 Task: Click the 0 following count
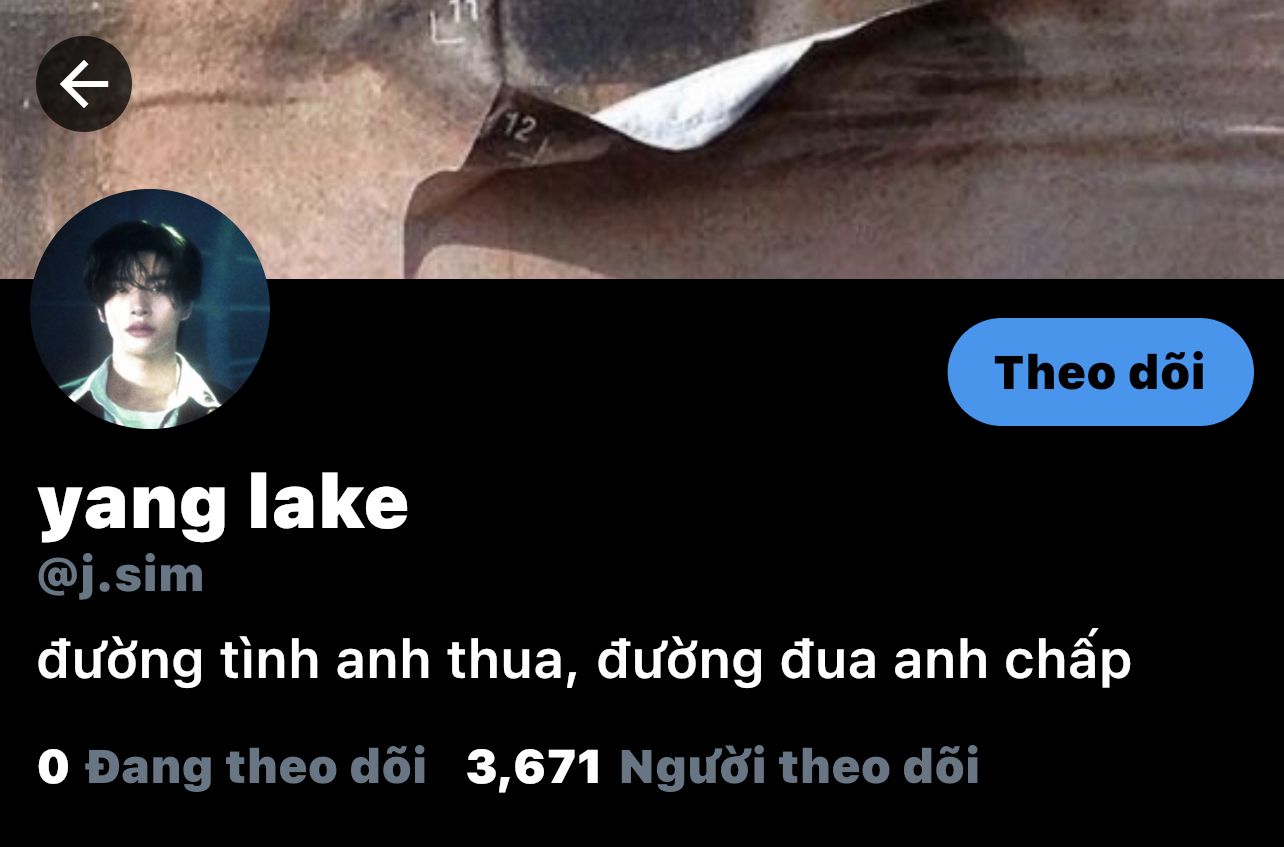pyautogui.click(x=53, y=768)
